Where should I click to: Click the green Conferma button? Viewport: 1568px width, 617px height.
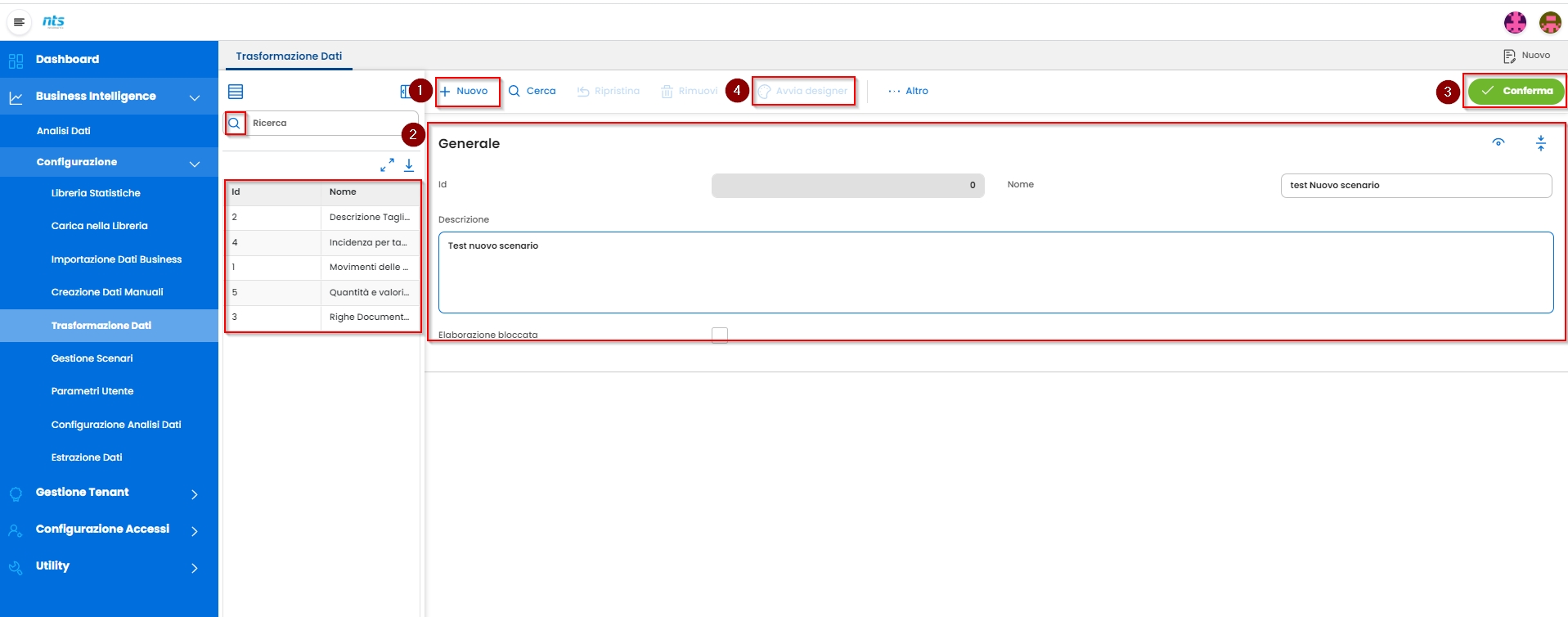pos(1516,91)
